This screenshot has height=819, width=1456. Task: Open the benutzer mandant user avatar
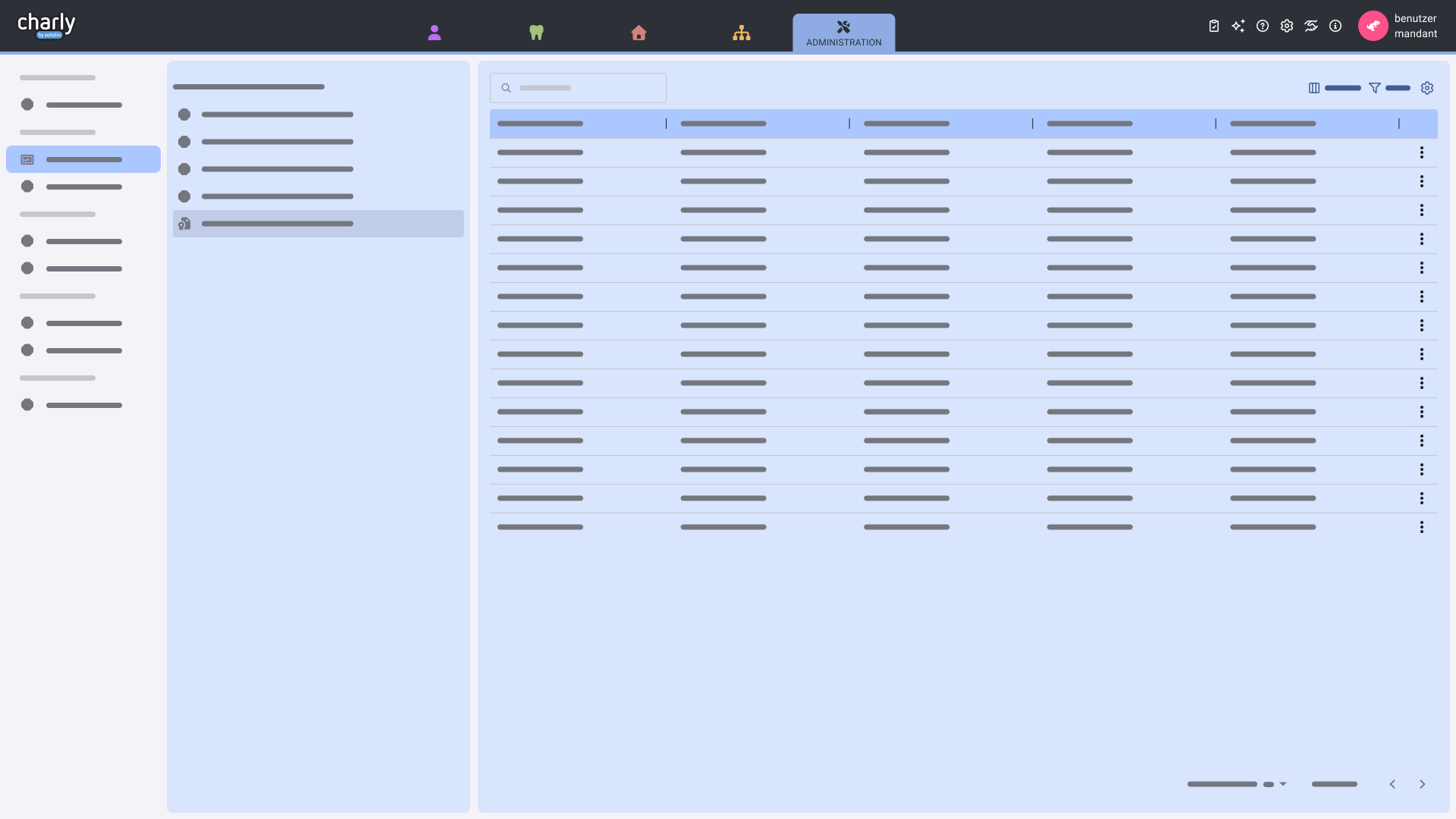coord(1373,26)
